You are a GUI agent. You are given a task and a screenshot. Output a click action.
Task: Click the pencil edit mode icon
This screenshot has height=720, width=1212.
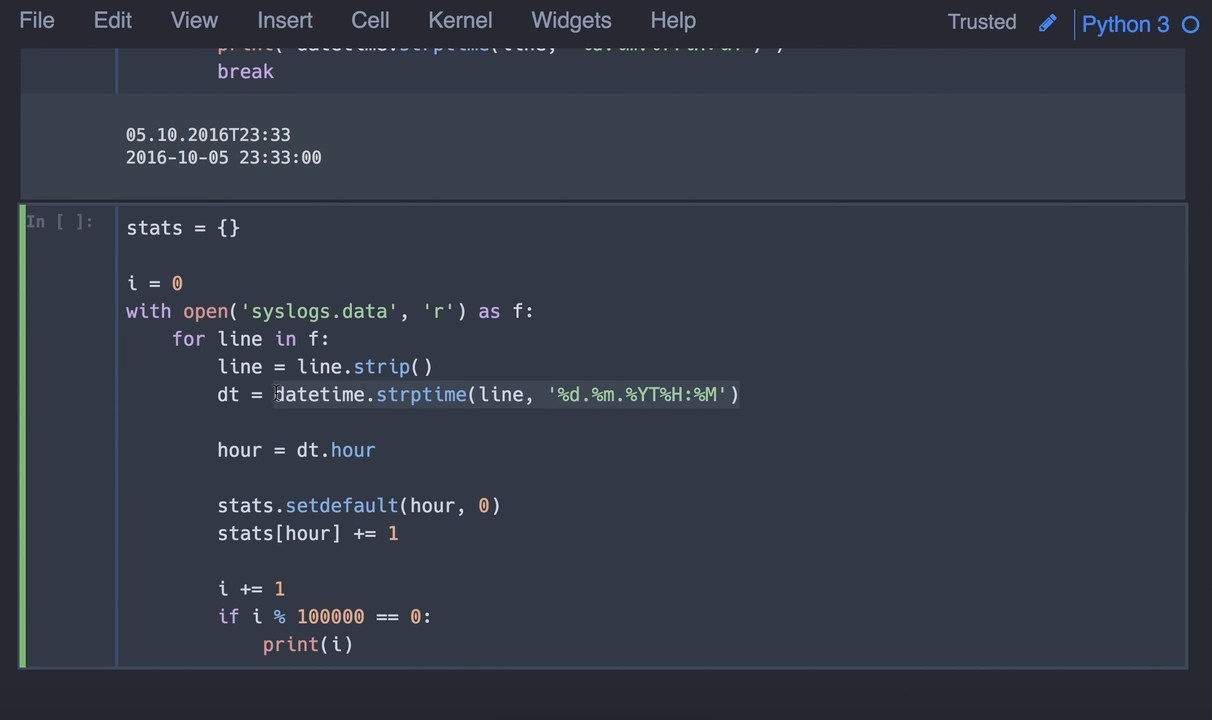point(1047,23)
